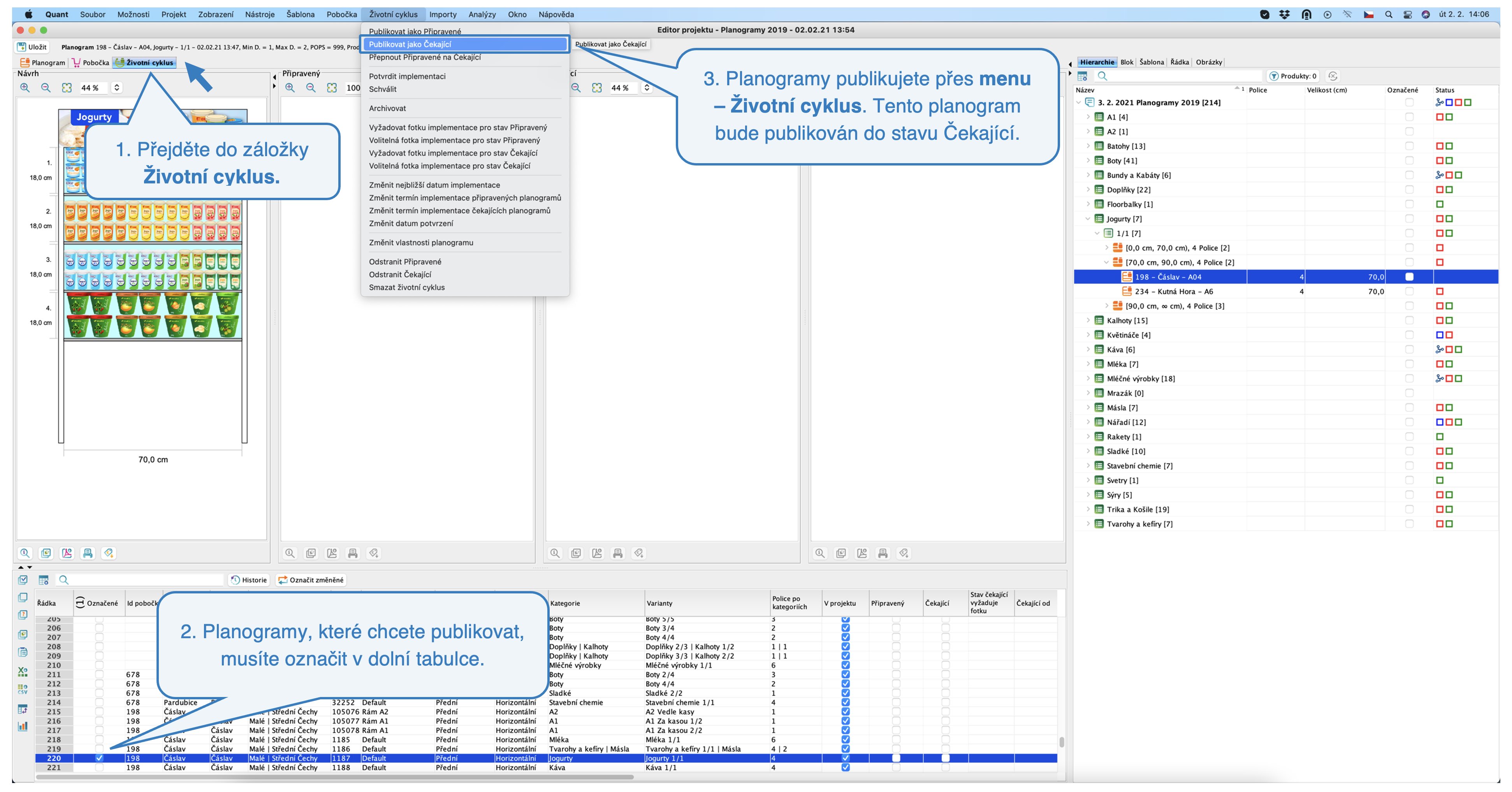The width and height of the screenshot is (1512, 792).
Task: Open bottom table column settings icon
Action: (x=44, y=580)
